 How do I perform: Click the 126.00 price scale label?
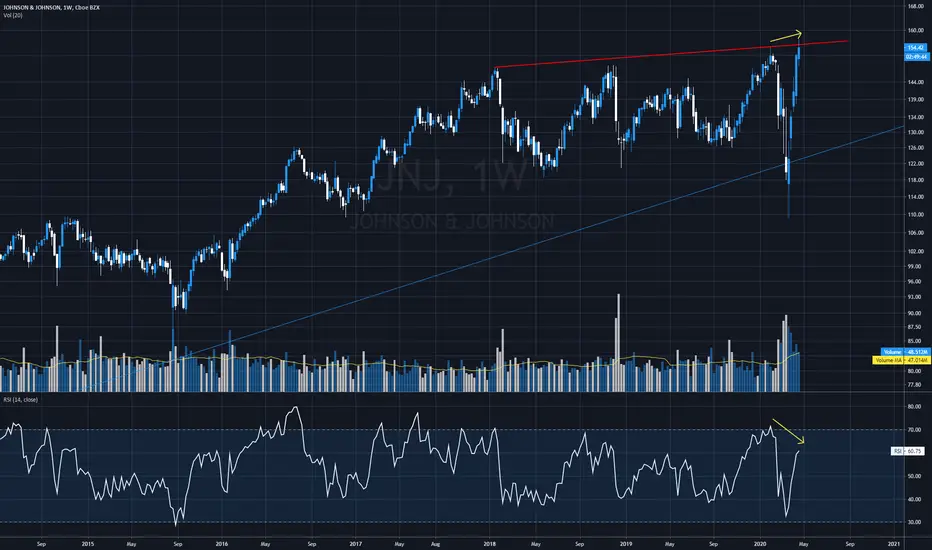pyautogui.click(x=915, y=147)
